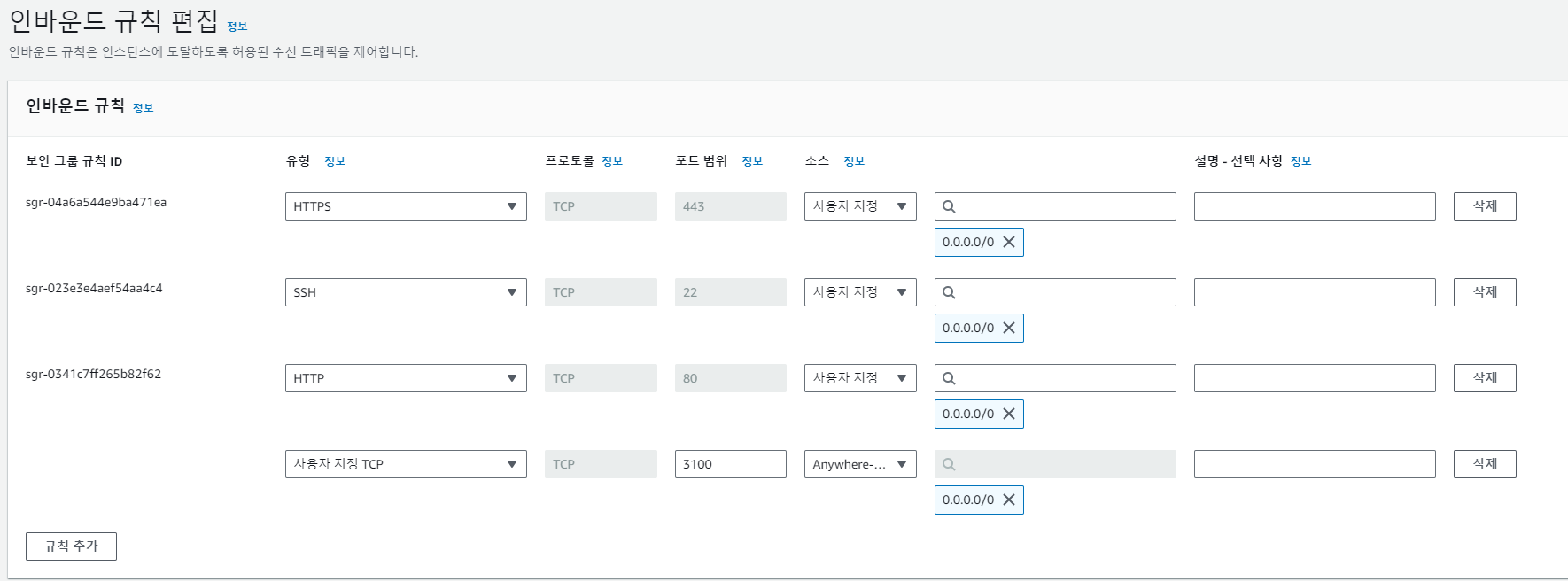Open 정보 link beside 프로토콜 header
Screen dimensions: 1568x581
(x=612, y=161)
